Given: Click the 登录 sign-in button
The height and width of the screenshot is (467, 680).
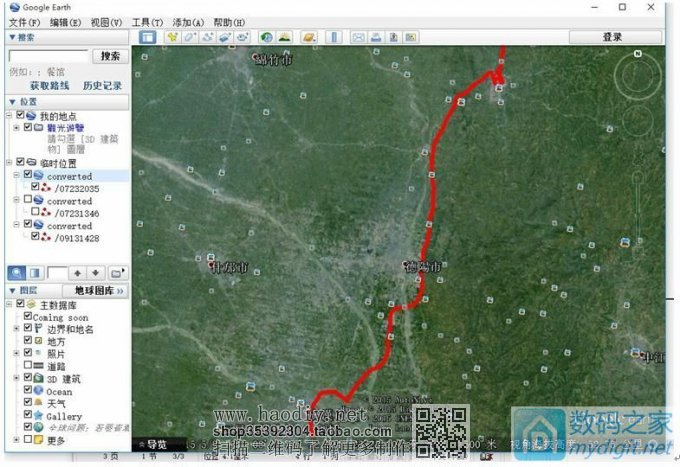Looking at the screenshot, I should click(612, 37).
